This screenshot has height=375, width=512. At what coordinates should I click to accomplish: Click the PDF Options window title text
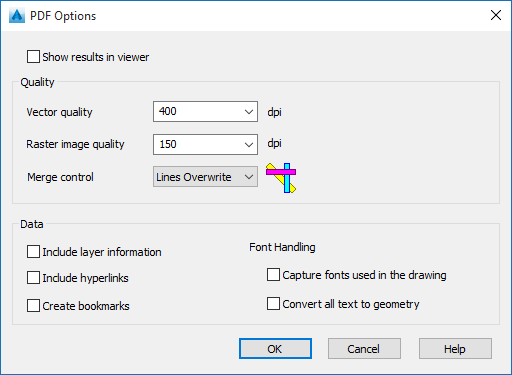[63, 16]
